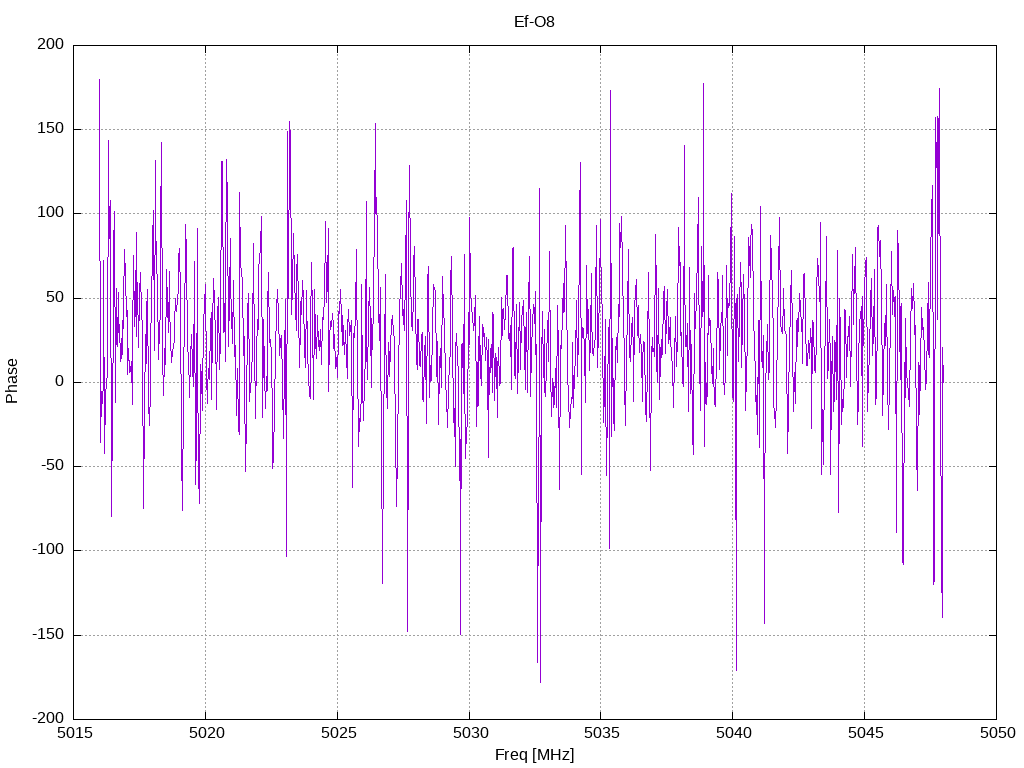Click x-axis tick label 5015
The image size is (1024, 768).
tap(74, 733)
